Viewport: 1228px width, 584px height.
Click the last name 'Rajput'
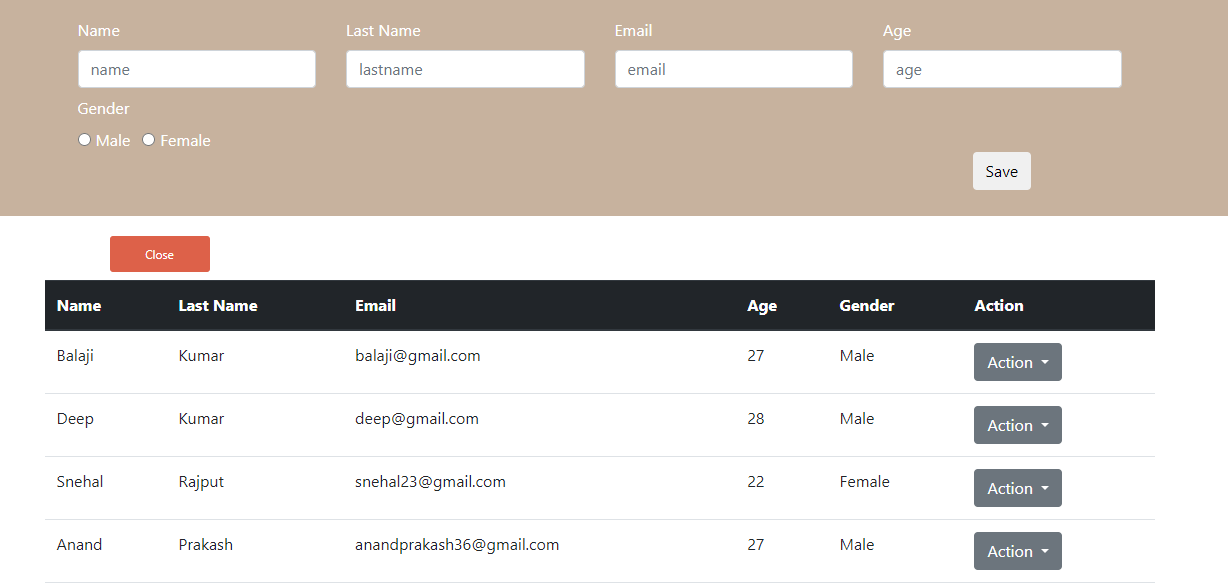click(x=201, y=482)
